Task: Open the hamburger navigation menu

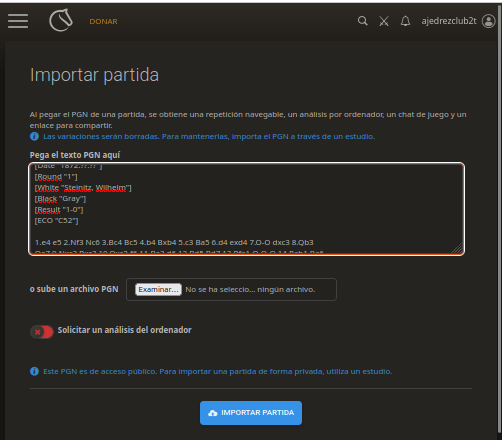Action: coord(18,21)
